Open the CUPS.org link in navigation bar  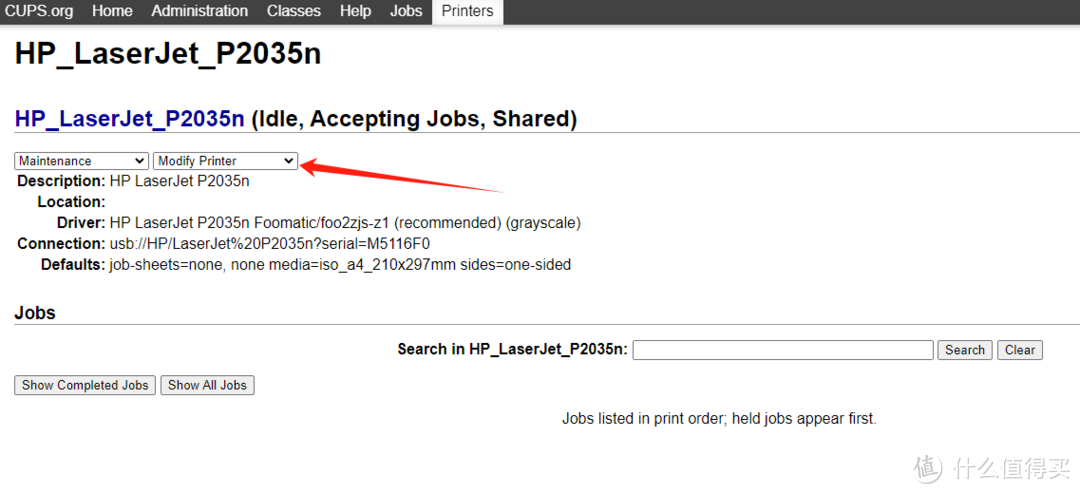click(x=41, y=11)
